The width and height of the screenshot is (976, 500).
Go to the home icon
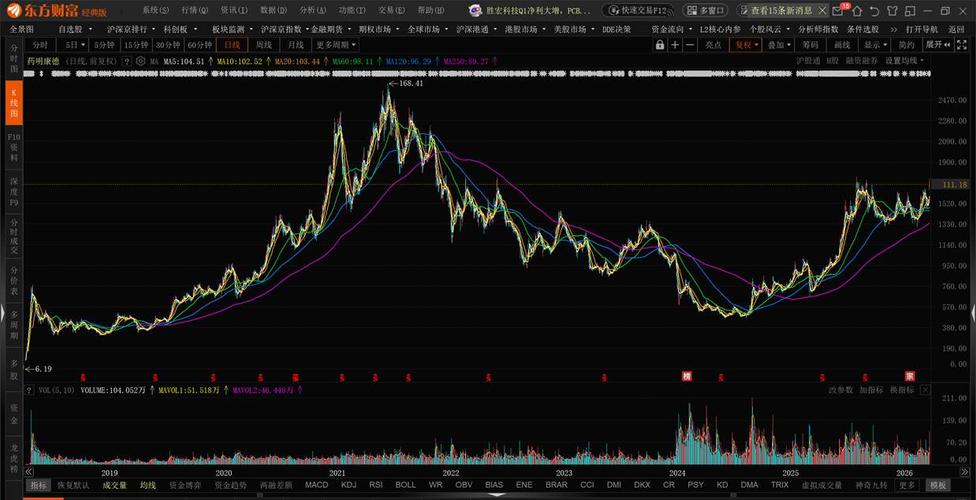[858, 11]
